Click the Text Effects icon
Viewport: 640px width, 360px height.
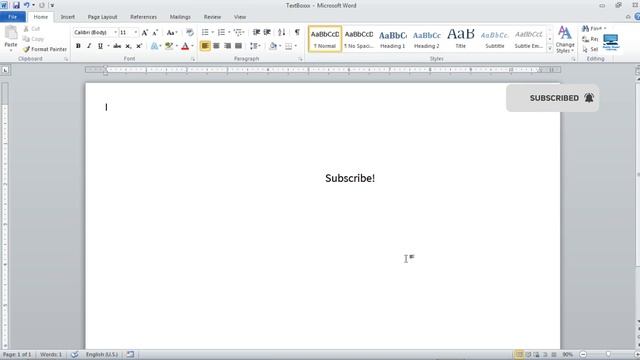[x=154, y=46]
